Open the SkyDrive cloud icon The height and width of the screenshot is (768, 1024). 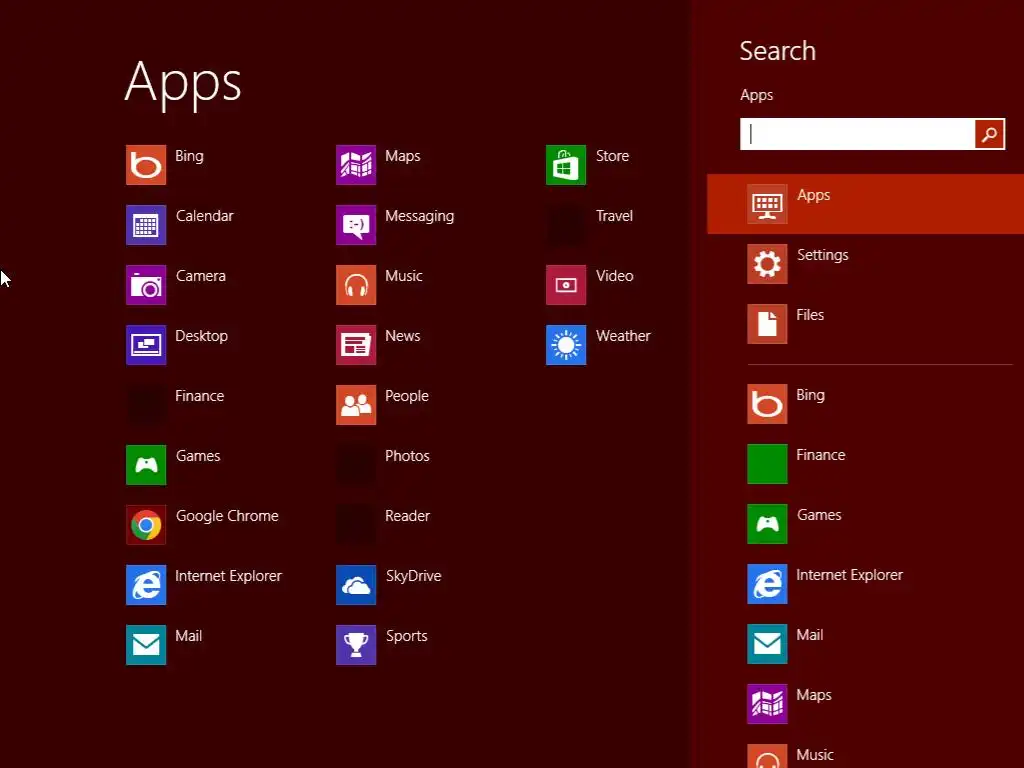[356, 585]
